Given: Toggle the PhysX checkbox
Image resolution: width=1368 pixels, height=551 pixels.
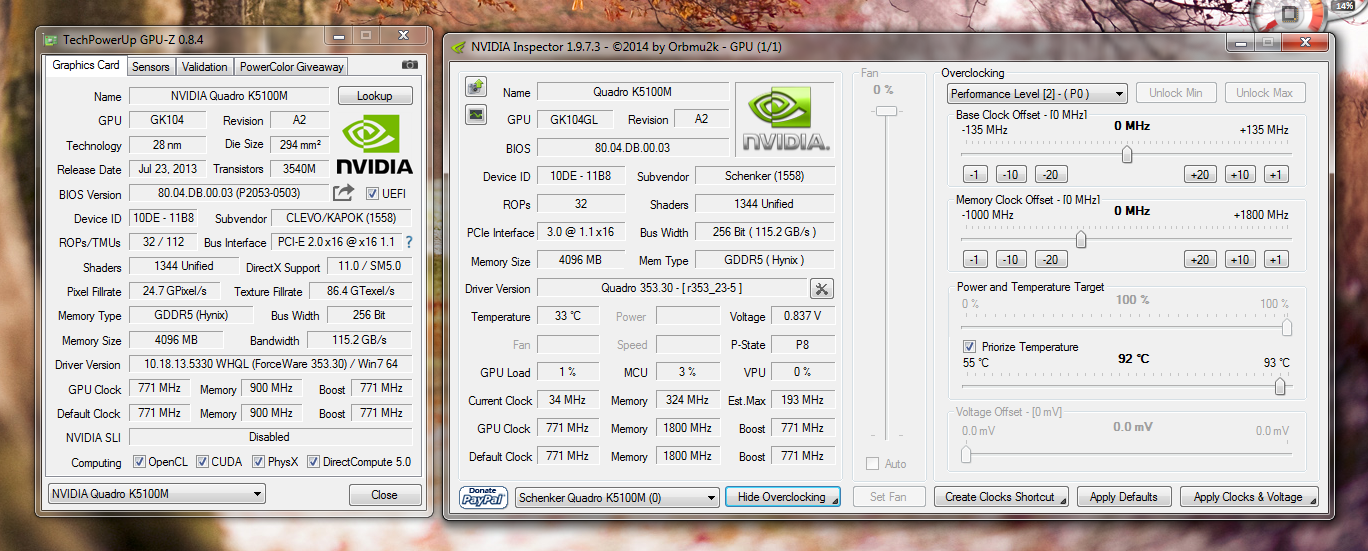Looking at the screenshot, I should click(258, 462).
